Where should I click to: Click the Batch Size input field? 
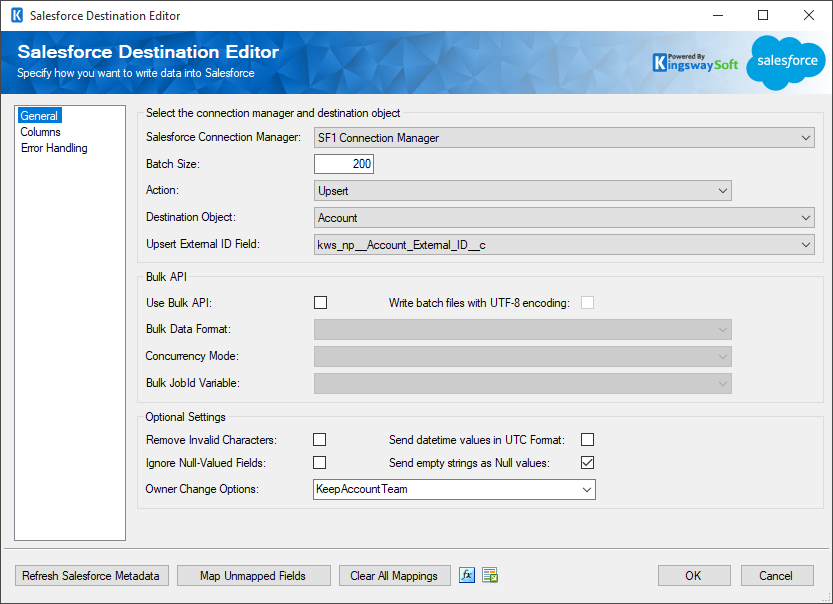[344, 164]
